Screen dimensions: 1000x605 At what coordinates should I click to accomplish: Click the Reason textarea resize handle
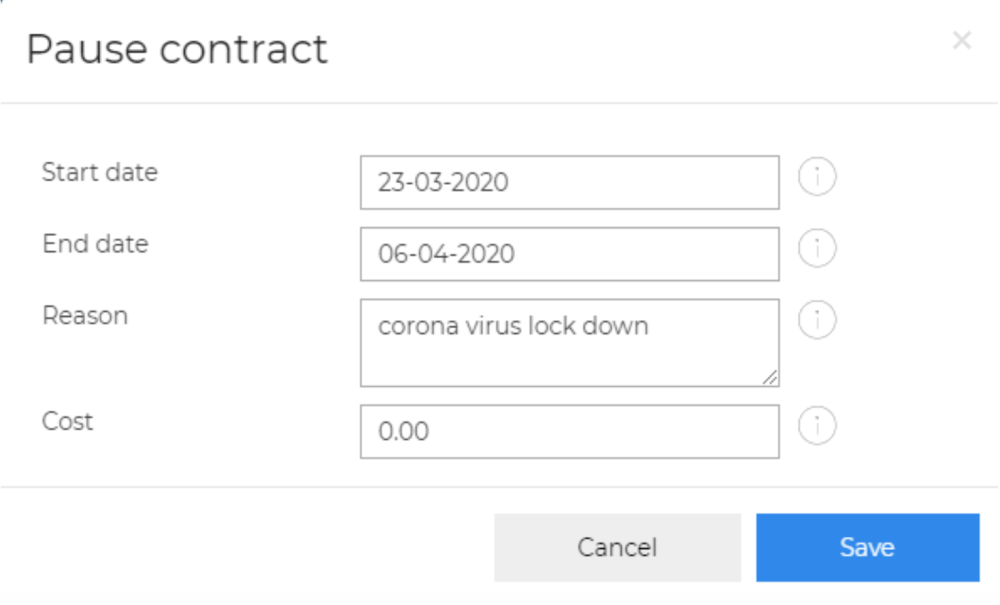tap(770, 377)
